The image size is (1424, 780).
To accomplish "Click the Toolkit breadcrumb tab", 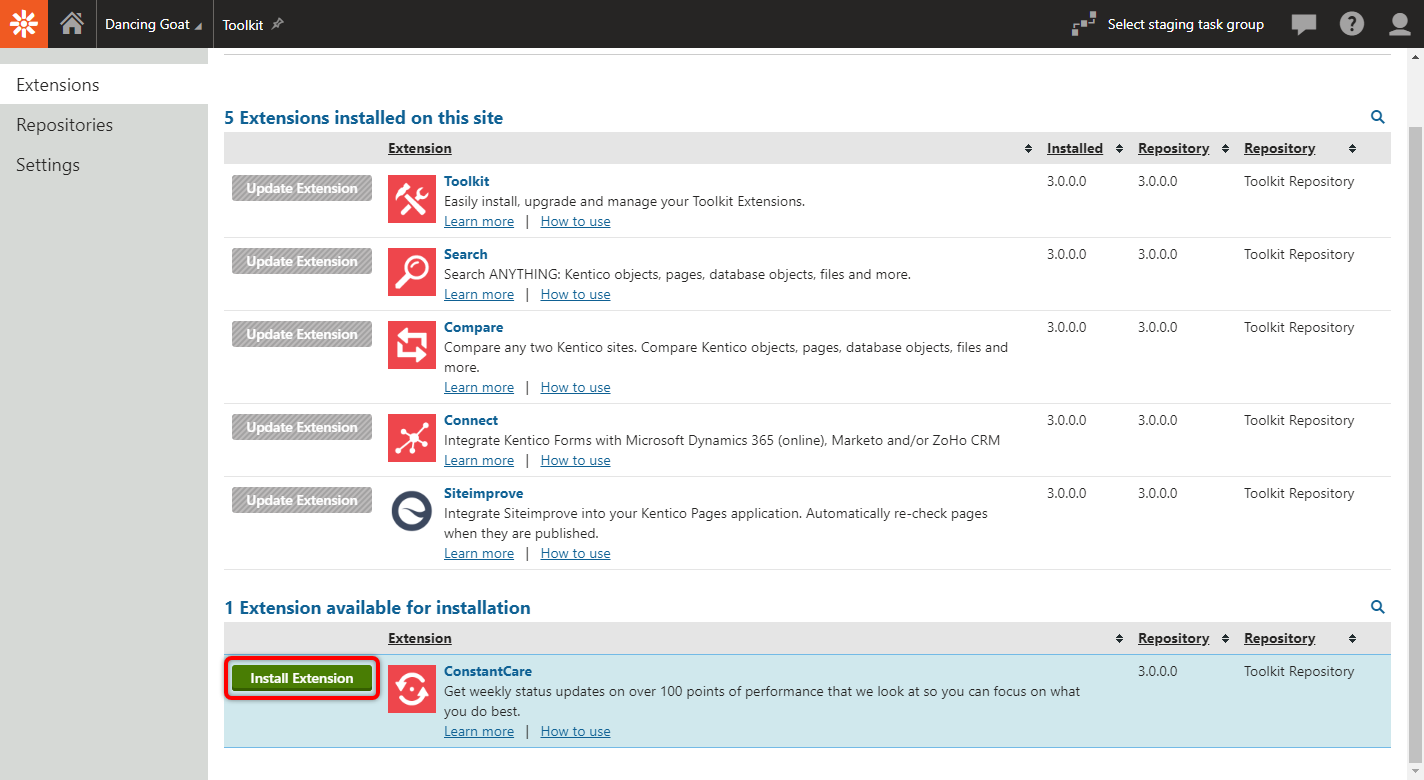I will coord(243,25).
